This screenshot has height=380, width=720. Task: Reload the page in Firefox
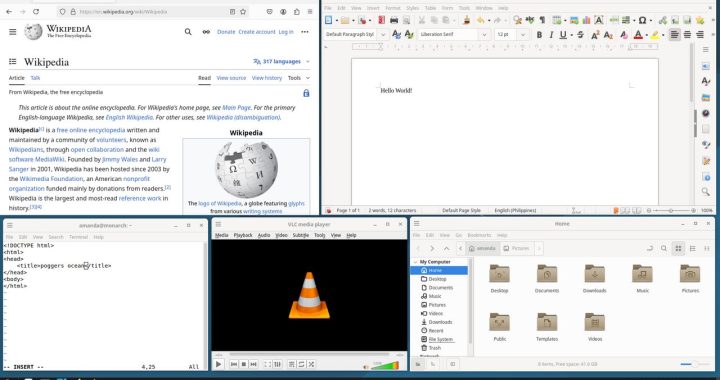36,11
